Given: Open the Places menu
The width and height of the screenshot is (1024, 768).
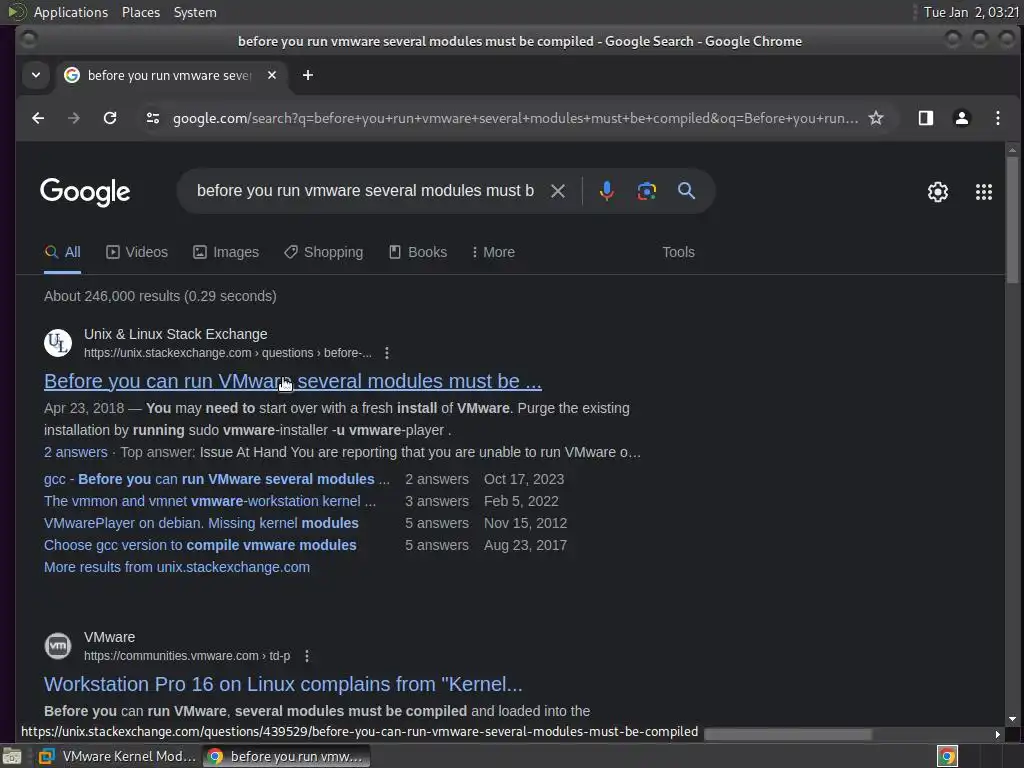Looking at the screenshot, I should click(x=140, y=12).
